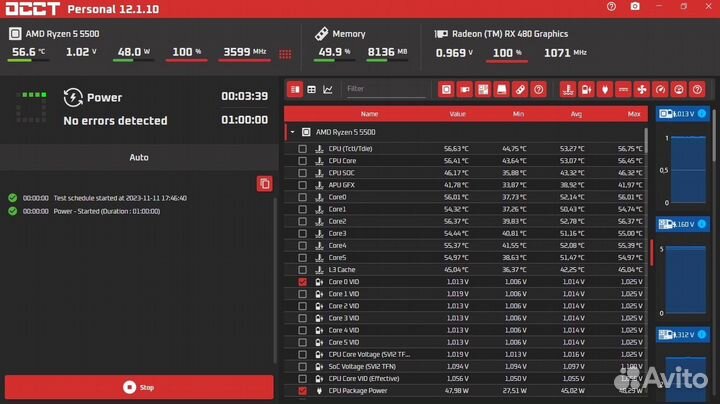Screen dimensions: 720x404
Task: Toggle the current sensors filter icon
Action: pos(623,90)
